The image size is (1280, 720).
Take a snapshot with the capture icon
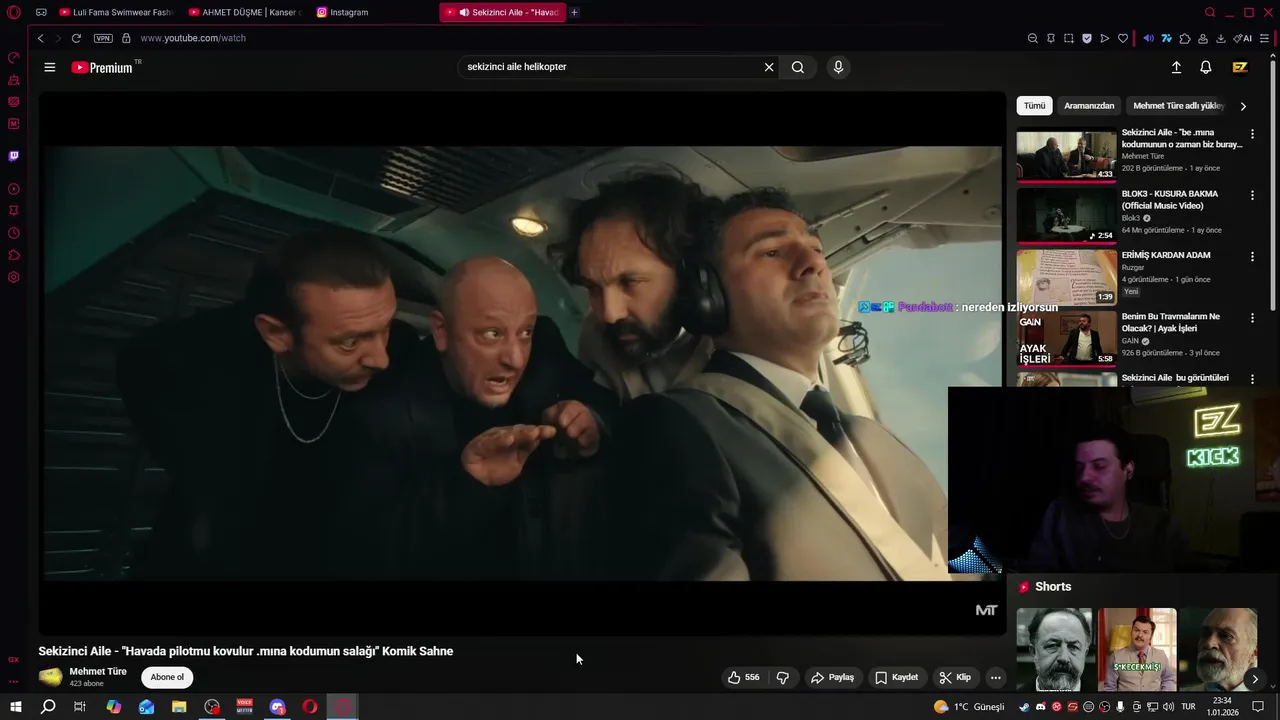tap(1069, 38)
